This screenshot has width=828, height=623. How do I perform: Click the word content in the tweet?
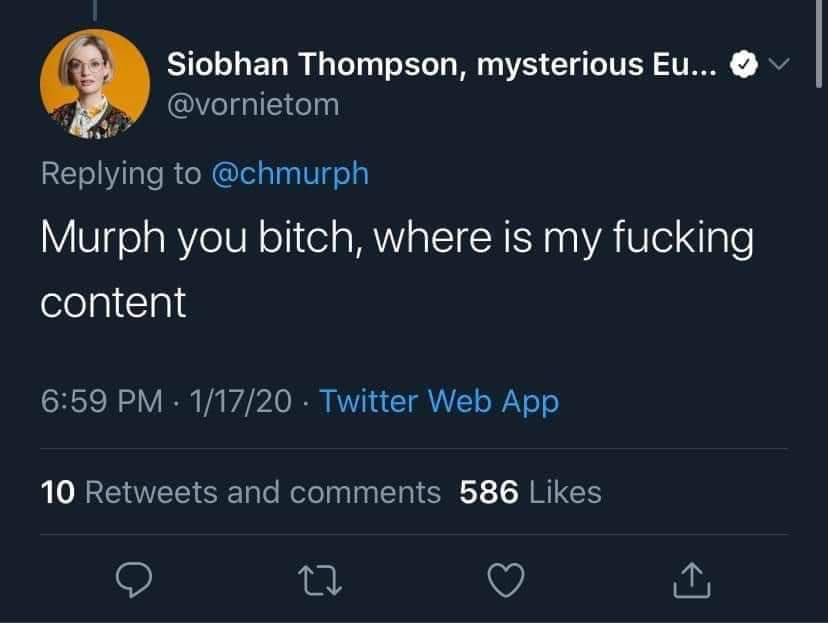coord(113,303)
